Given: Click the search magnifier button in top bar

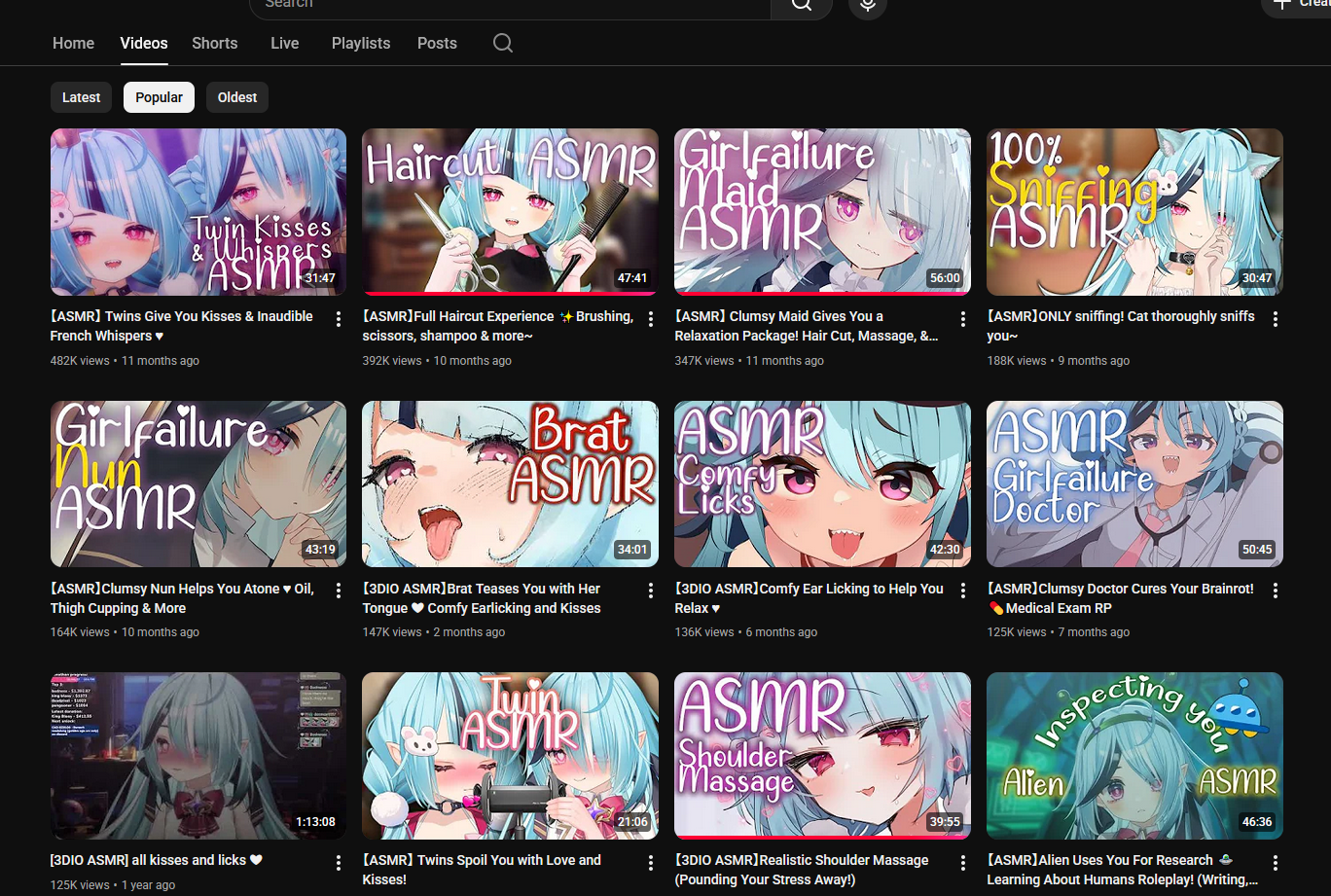Looking at the screenshot, I should [801, 6].
